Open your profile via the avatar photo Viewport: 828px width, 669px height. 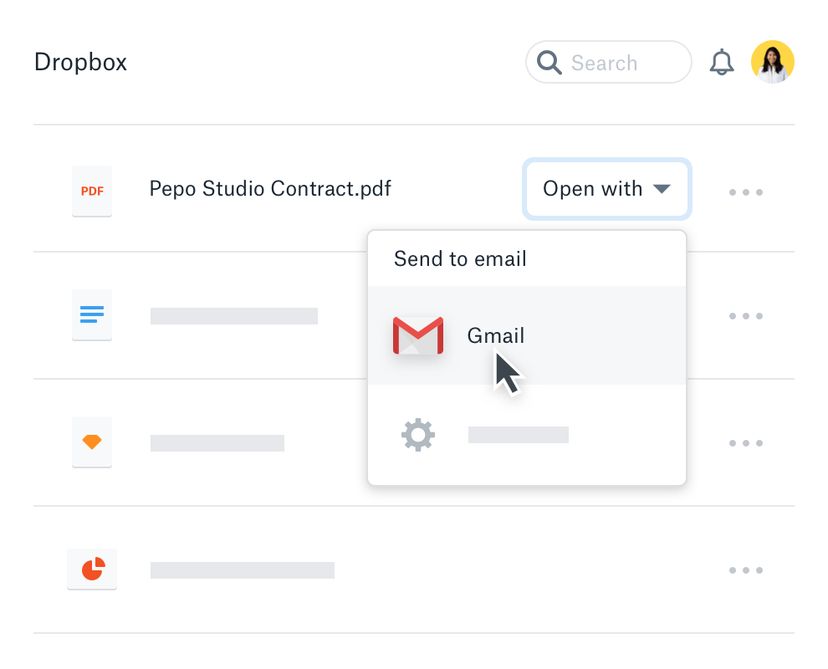tap(771, 61)
